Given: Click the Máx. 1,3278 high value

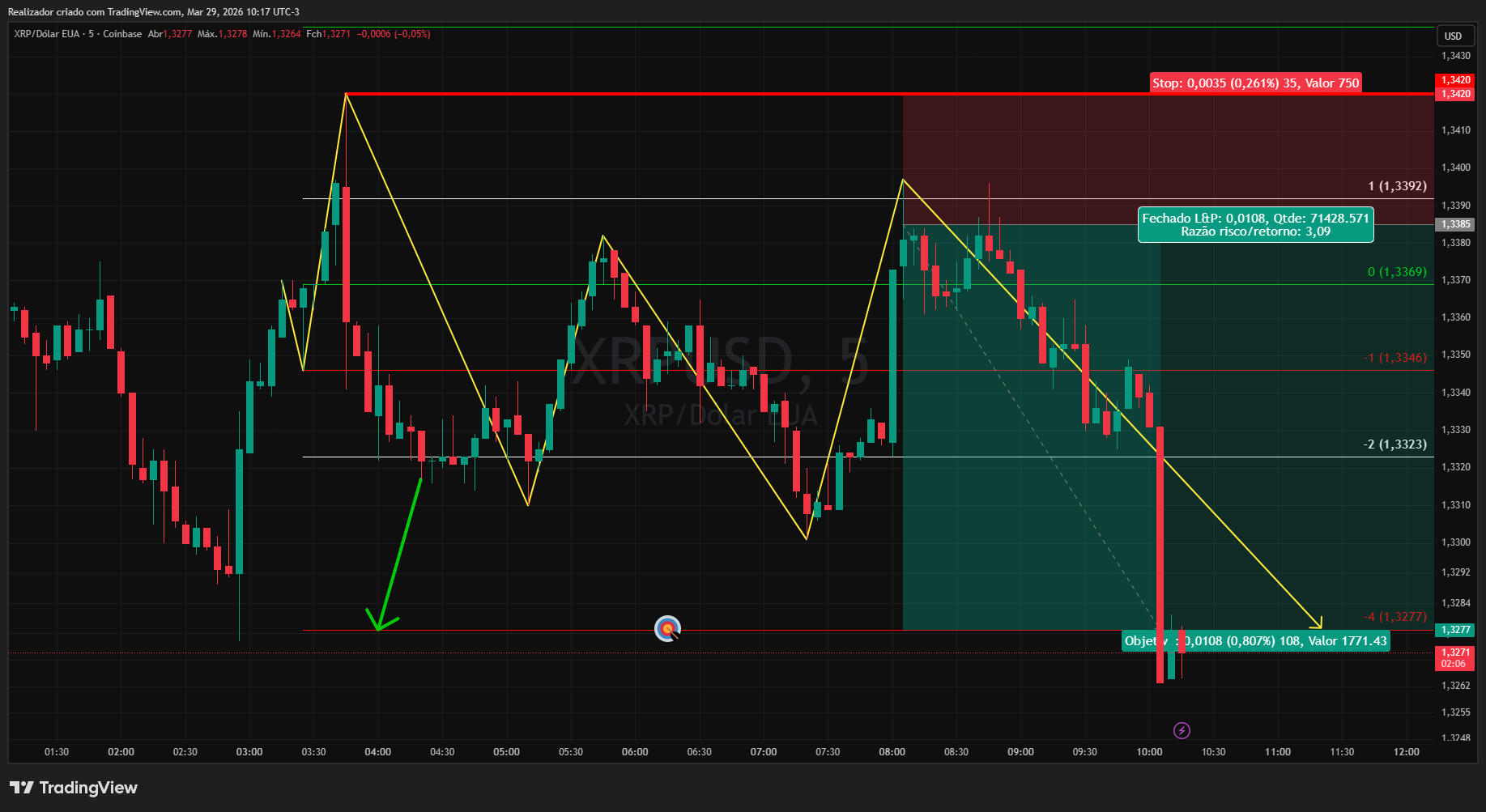Looking at the screenshot, I should [222, 34].
